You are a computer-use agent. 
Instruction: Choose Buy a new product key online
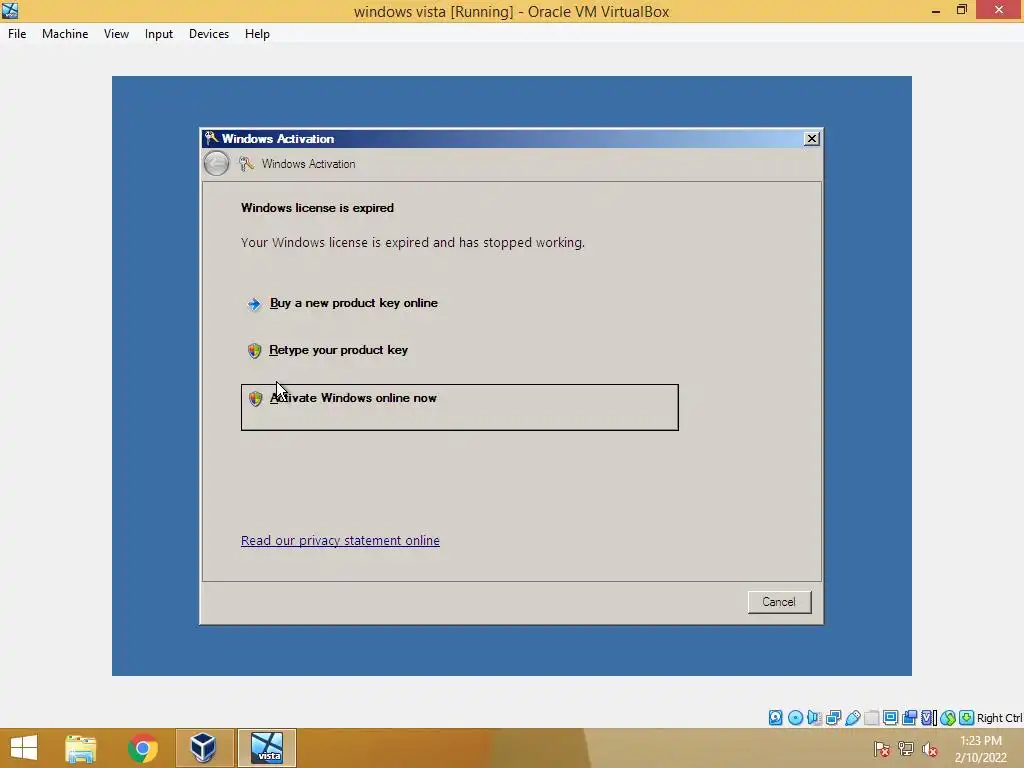[353, 303]
